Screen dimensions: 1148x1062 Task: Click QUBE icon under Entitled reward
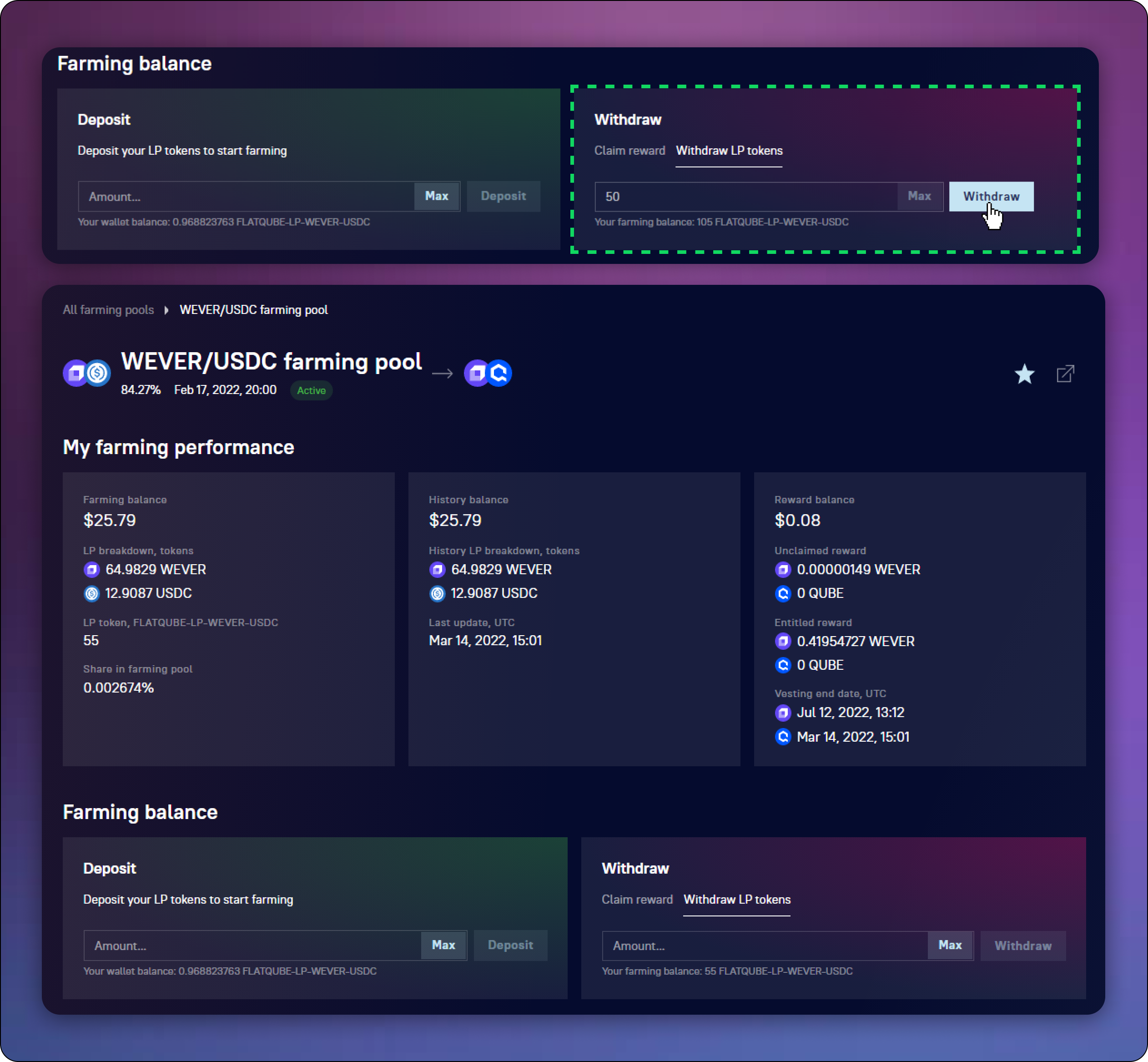click(x=783, y=666)
